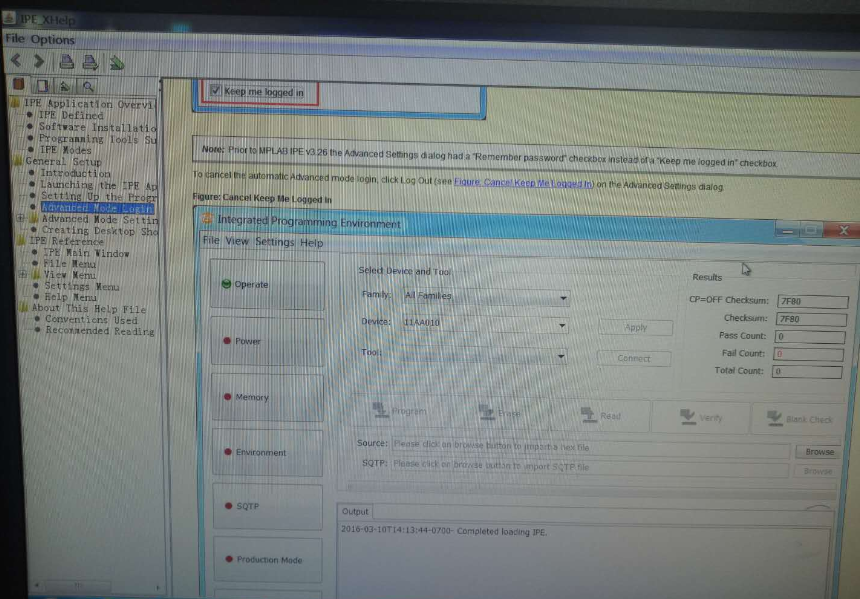Select the IPE Application Overview folder
Screen dimensions: 860x599
pos(89,104)
